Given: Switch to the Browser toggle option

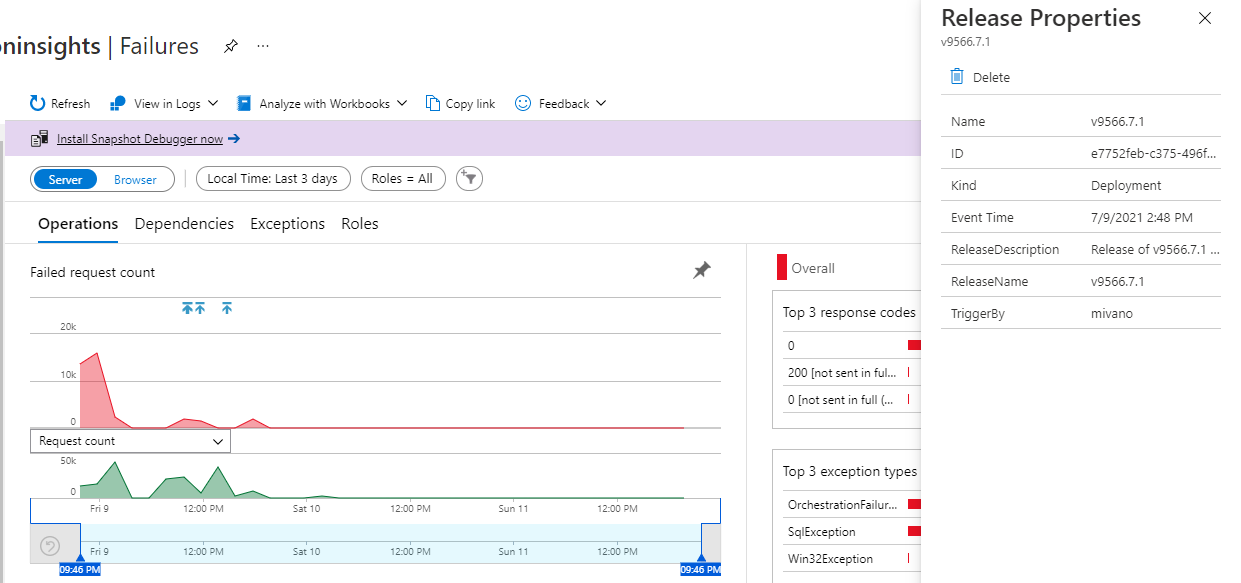Looking at the screenshot, I should click(x=135, y=179).
